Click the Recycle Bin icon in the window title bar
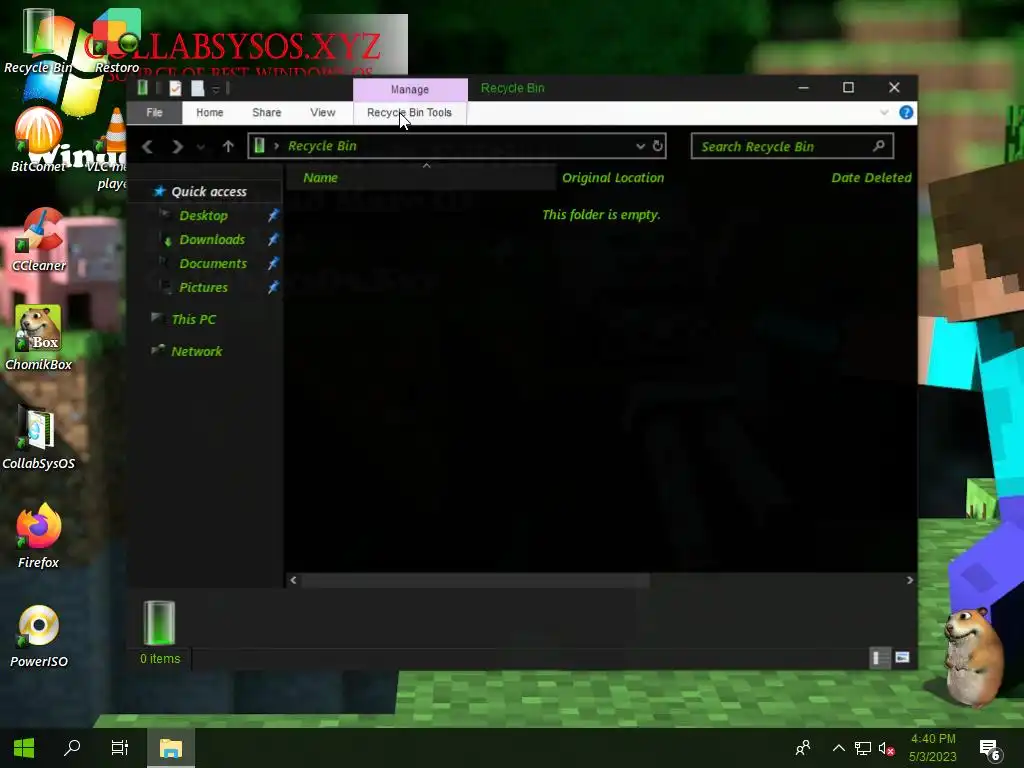The image size is (1024, 768). (142, 88)
